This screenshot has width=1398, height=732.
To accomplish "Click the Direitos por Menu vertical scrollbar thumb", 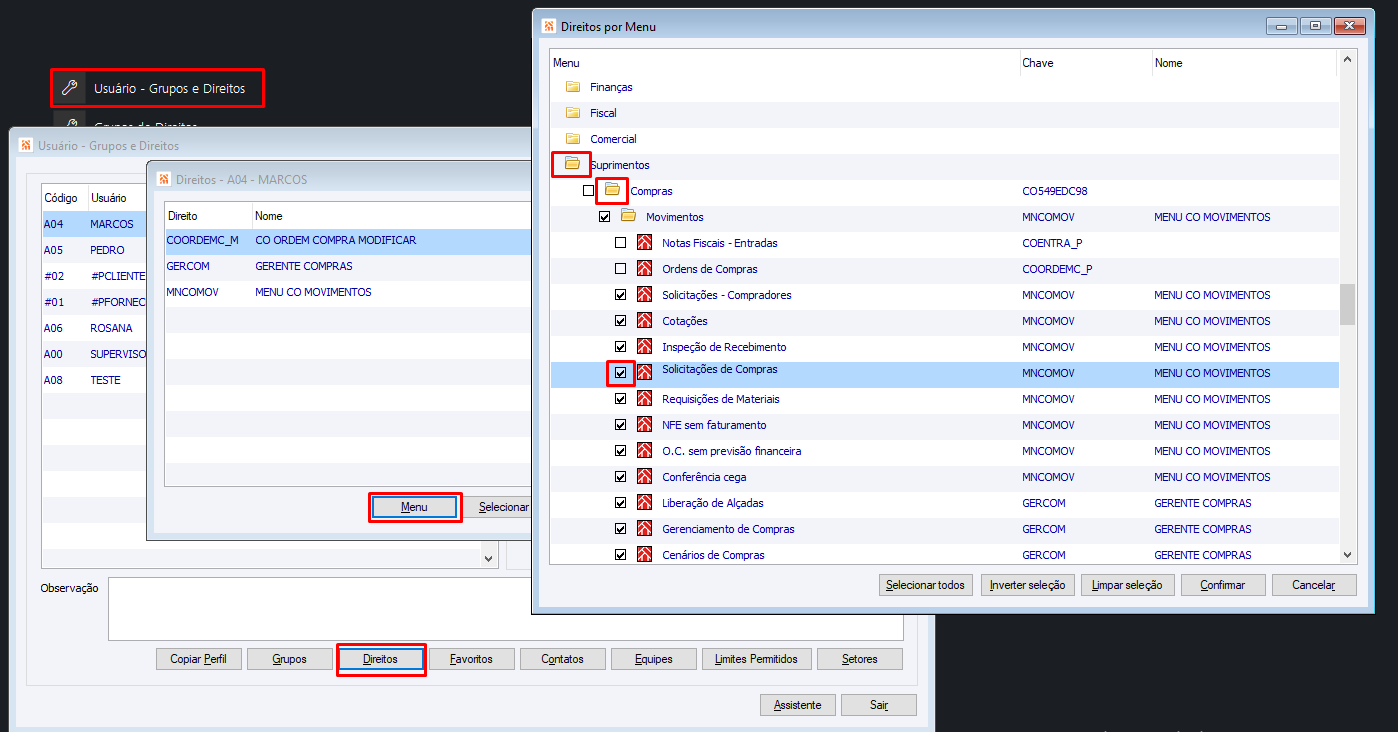I will click(x=1347, y=305).
